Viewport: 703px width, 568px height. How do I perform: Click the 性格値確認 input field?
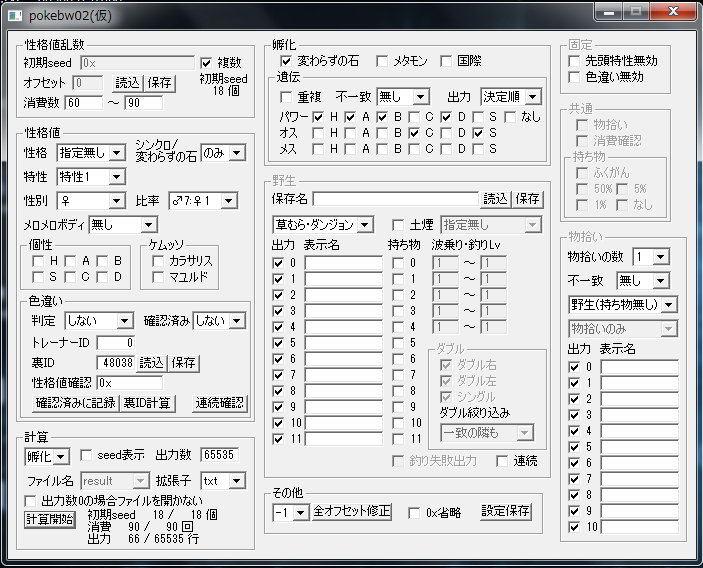[x=130, y=383]
